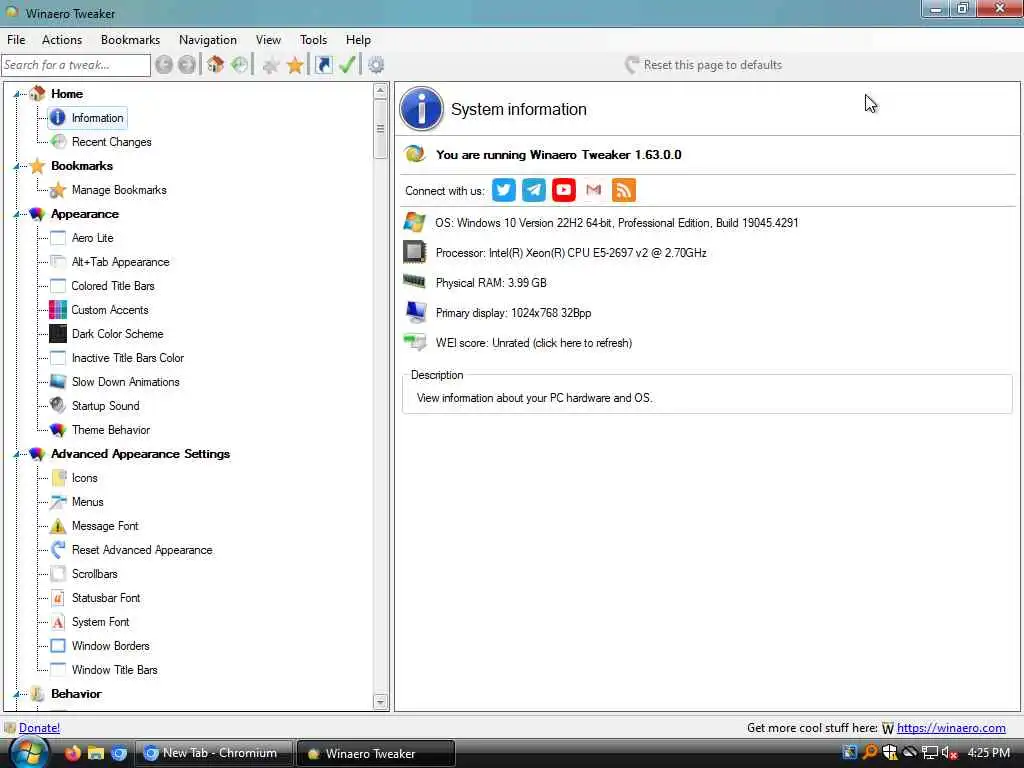Click the WEI score computer icon
The image size is (1024, 768).
[415, 342]
